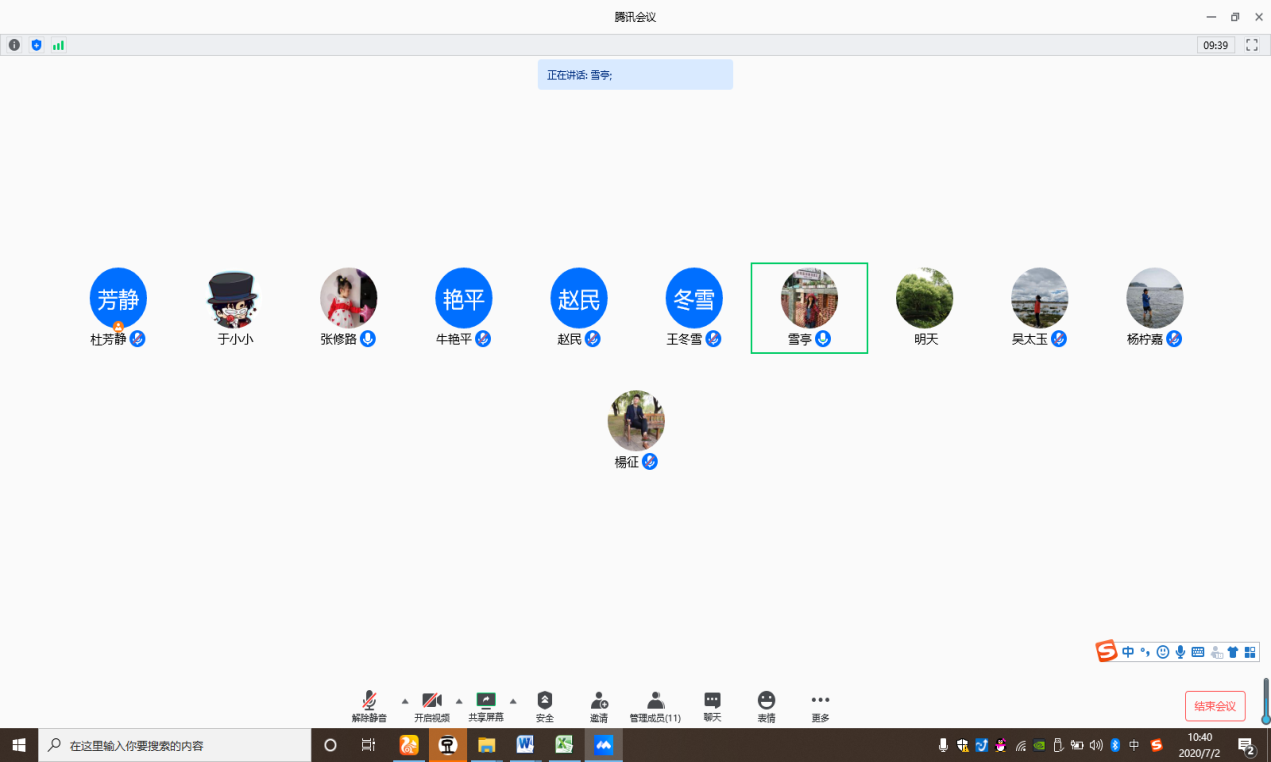Click muted mic icon beside 王冬雪

[x=713, y=339]
